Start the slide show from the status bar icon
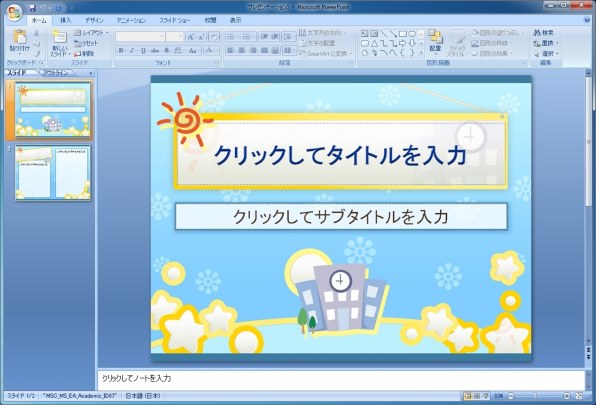 coord(486,396)
